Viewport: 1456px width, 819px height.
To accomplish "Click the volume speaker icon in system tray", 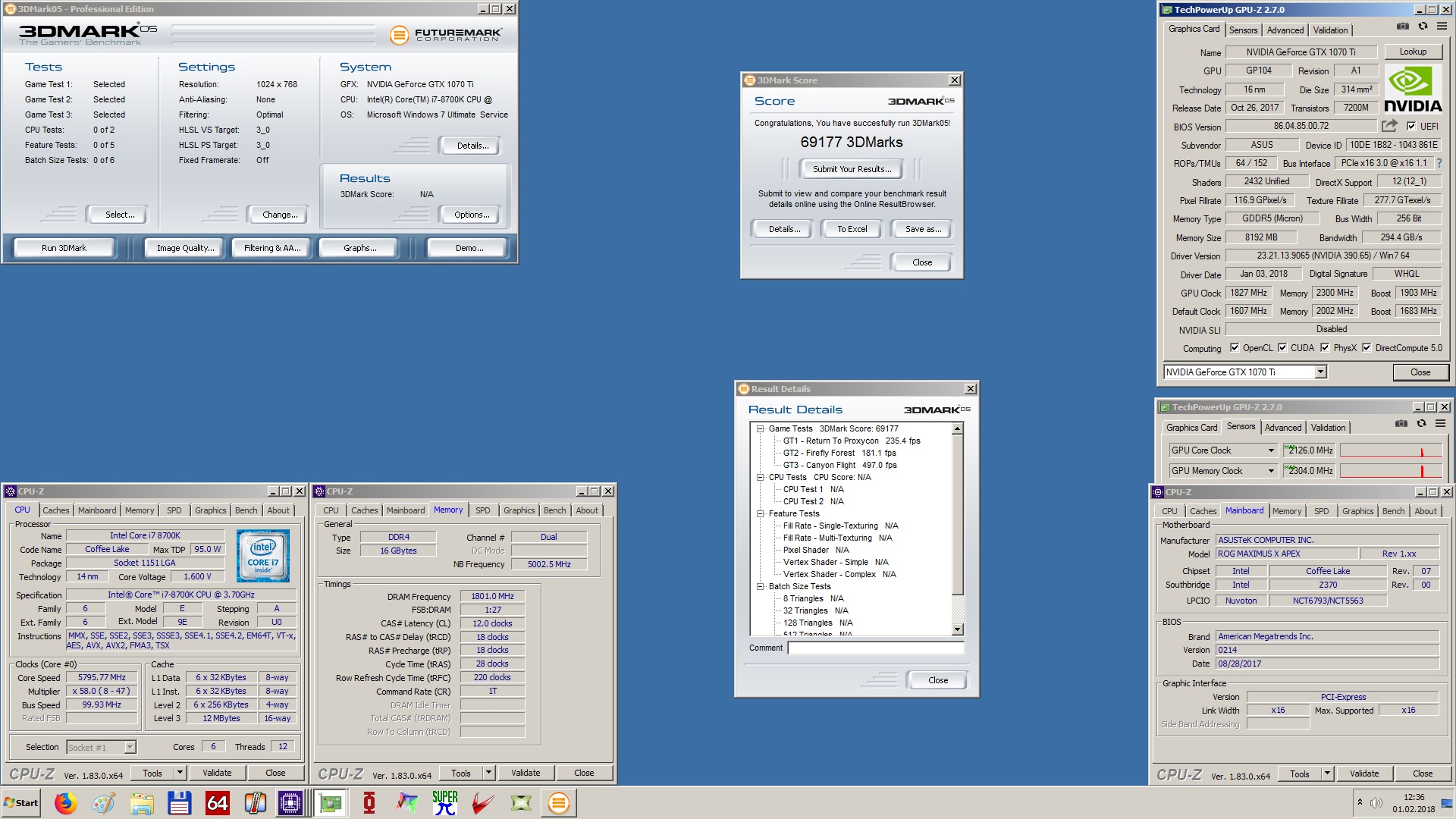I will click(1376, 803).
